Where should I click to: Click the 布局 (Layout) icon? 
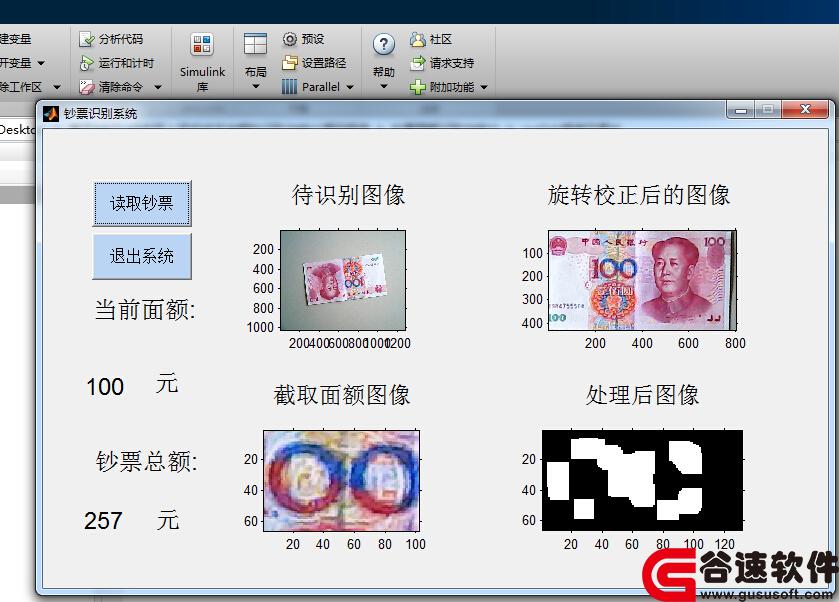pos(255,44)
